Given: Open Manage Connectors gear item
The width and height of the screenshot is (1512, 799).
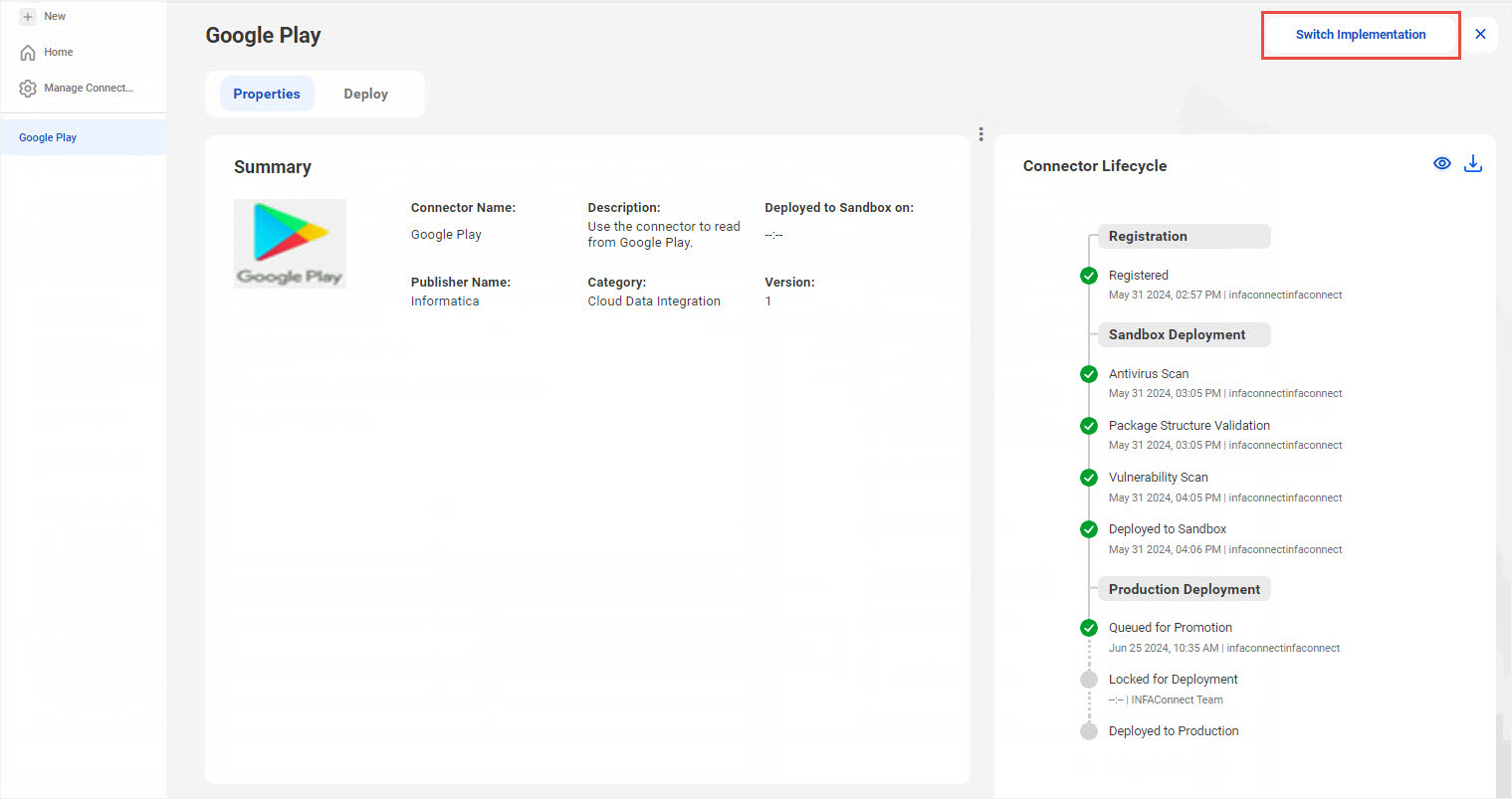Looking at the screenshot, I should pos(76,89).
